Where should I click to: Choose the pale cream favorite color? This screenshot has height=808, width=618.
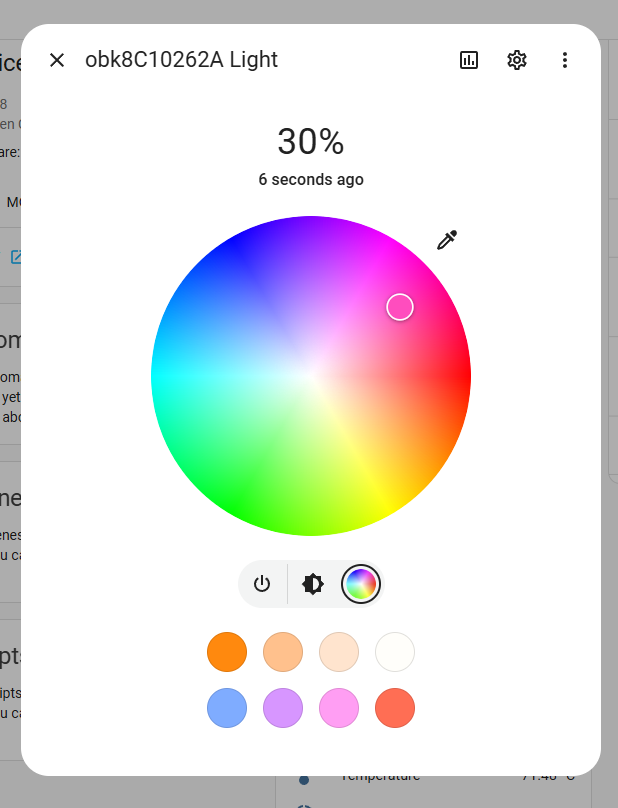tap(339, 652)
